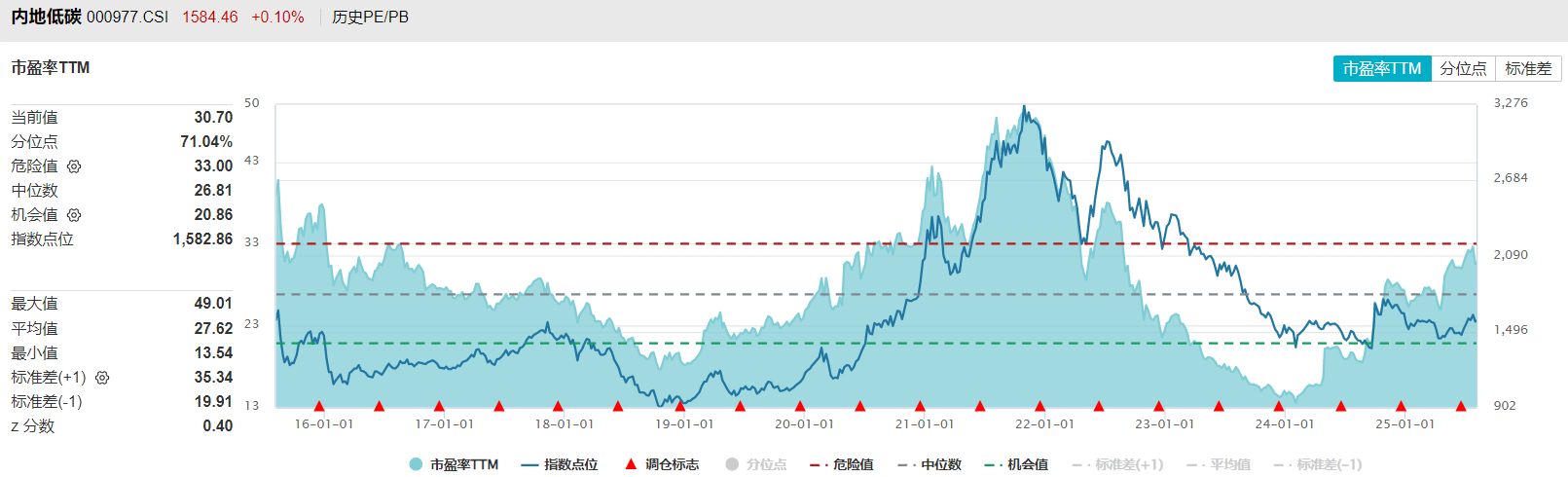The height and width of the screenshot is (477, 1568).
Task: Select the 市盈率TTM tab button
Action: coord(1382,68)
